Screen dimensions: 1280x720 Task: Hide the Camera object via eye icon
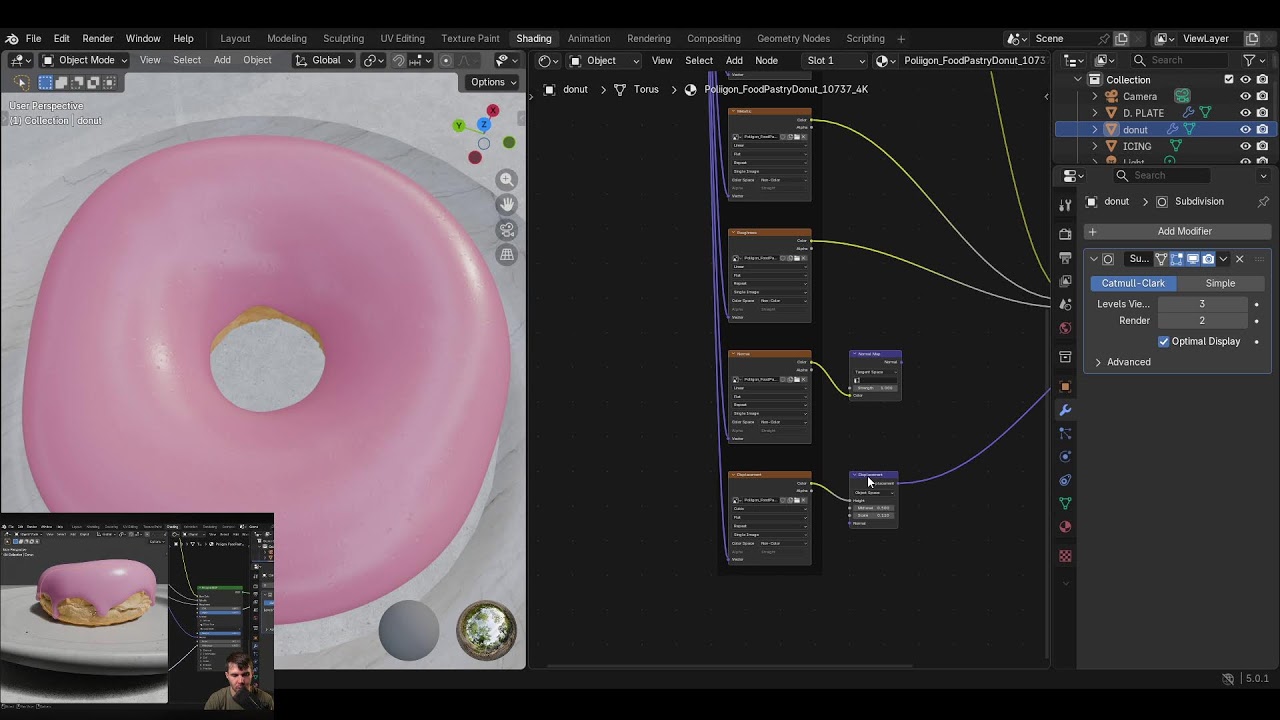point(1246,96)
